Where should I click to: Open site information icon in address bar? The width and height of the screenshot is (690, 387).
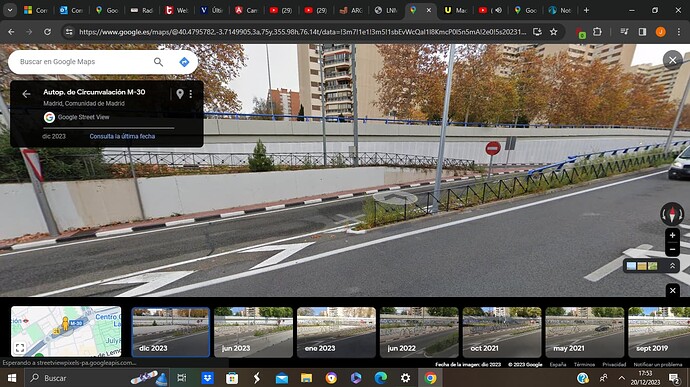(69, 32)
